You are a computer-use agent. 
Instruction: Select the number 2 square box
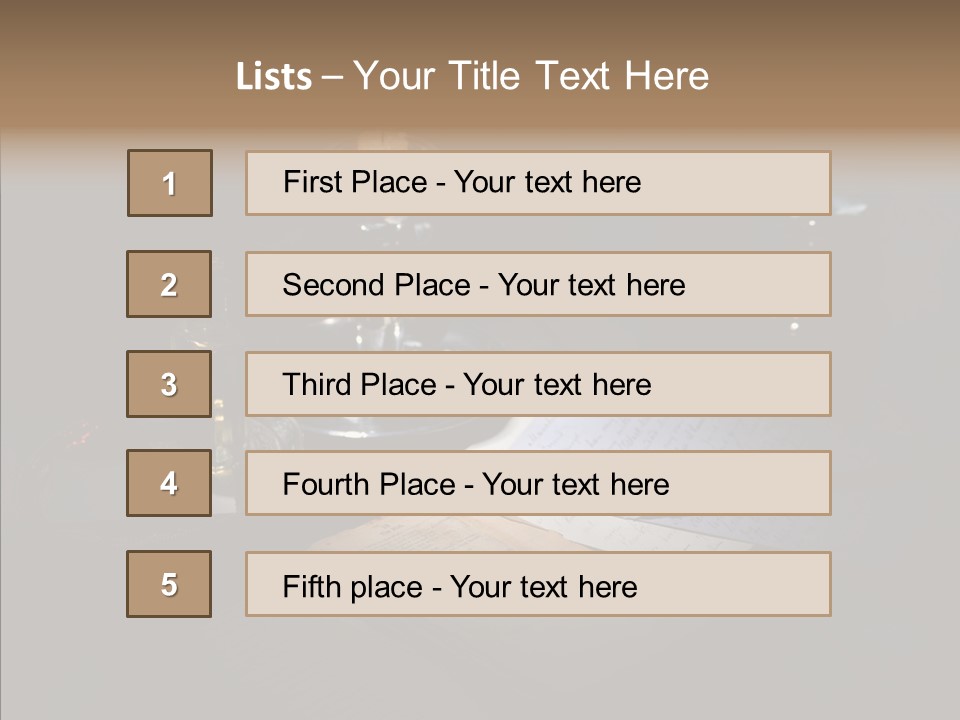[169, 284]
